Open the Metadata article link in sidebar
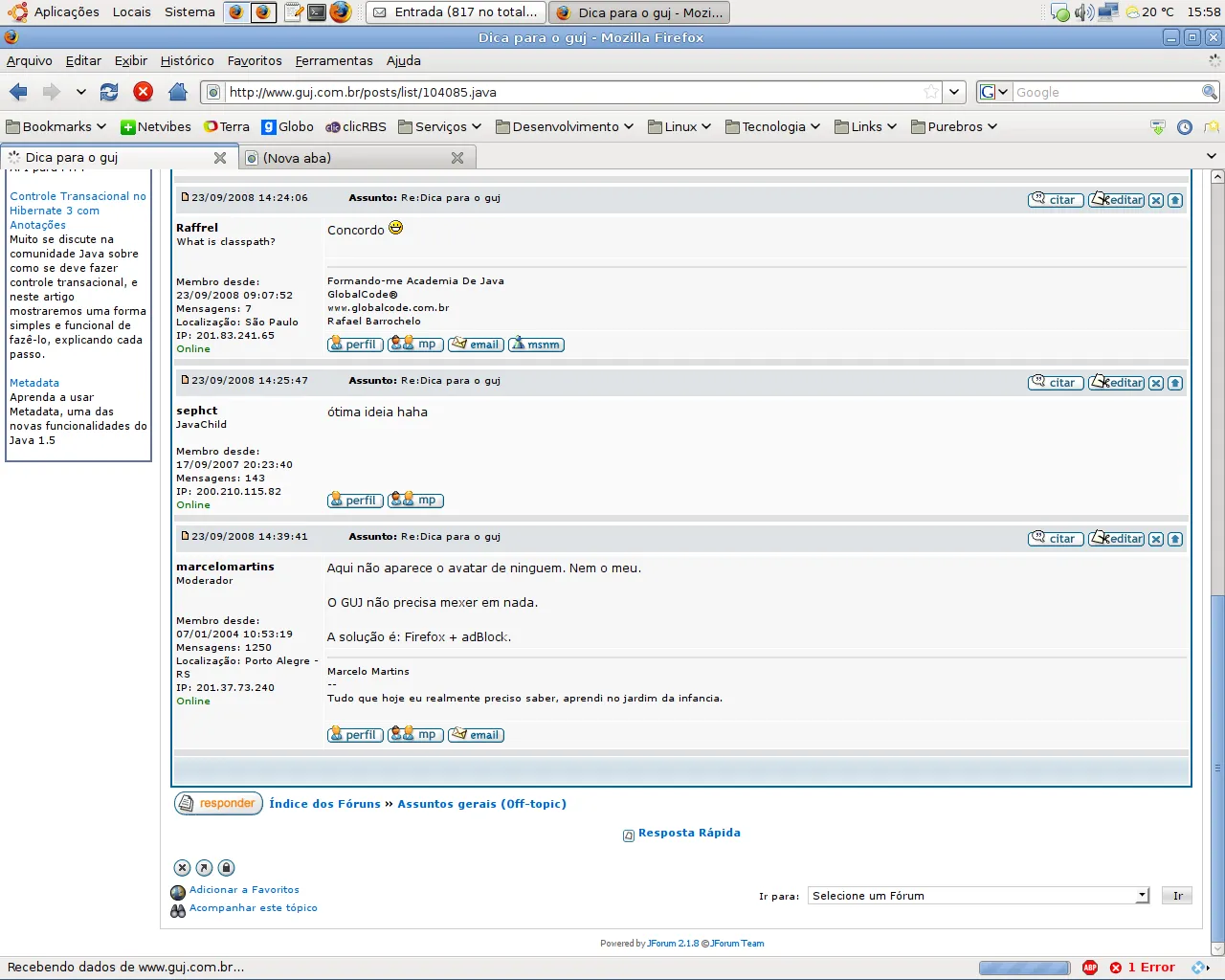 [x=34, y=383]
